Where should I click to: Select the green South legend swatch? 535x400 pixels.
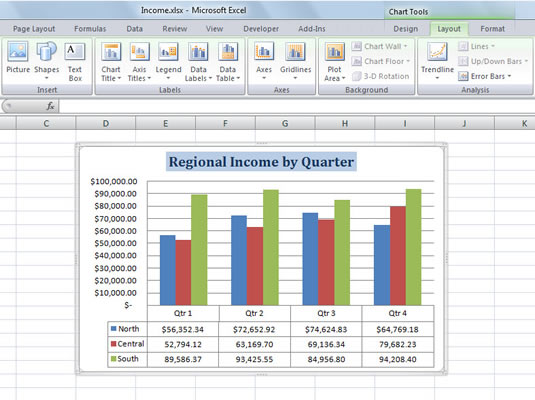(113, 359)
